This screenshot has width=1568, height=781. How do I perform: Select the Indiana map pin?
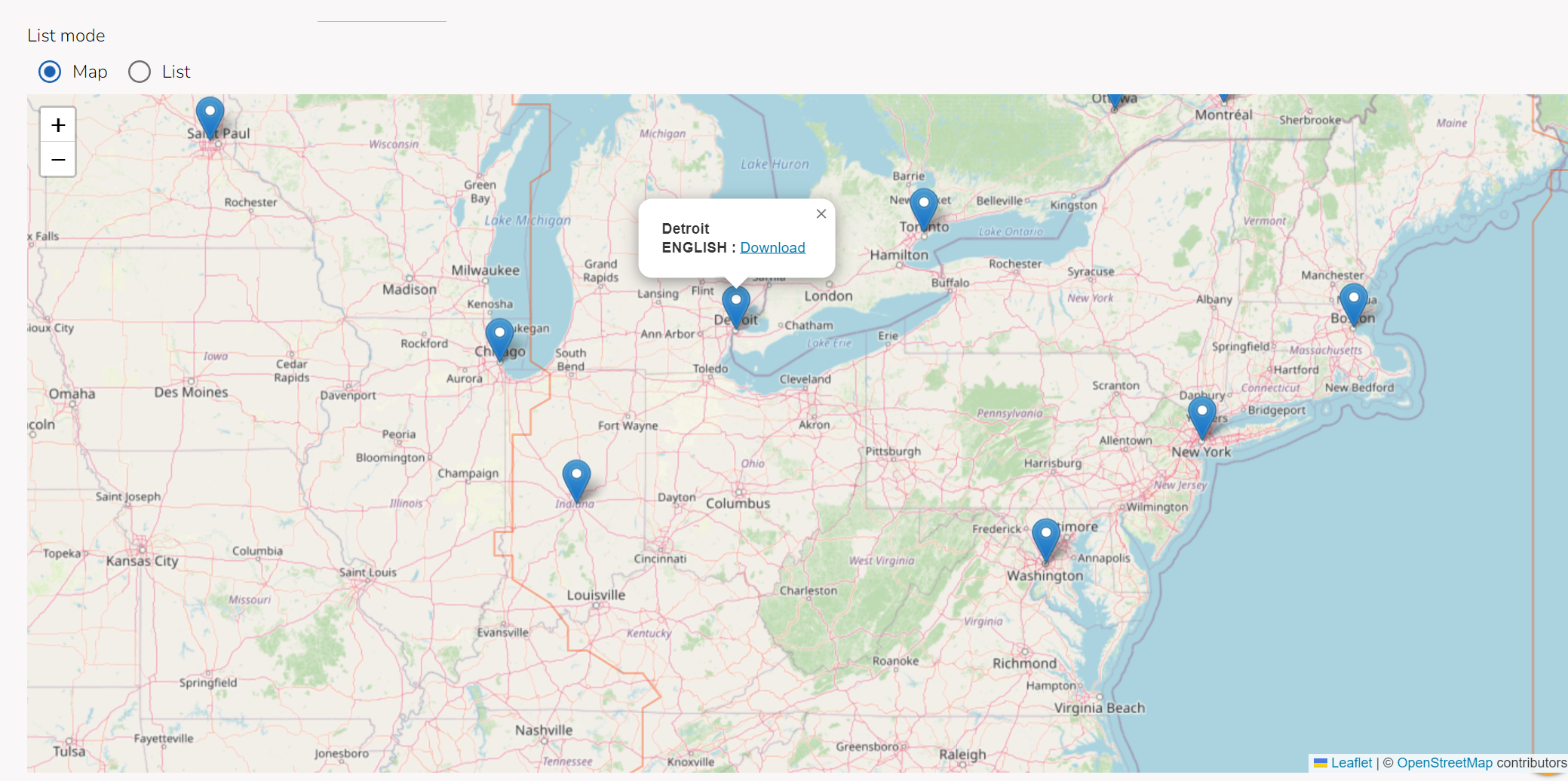pyautogui.click(x=576, y=479)
